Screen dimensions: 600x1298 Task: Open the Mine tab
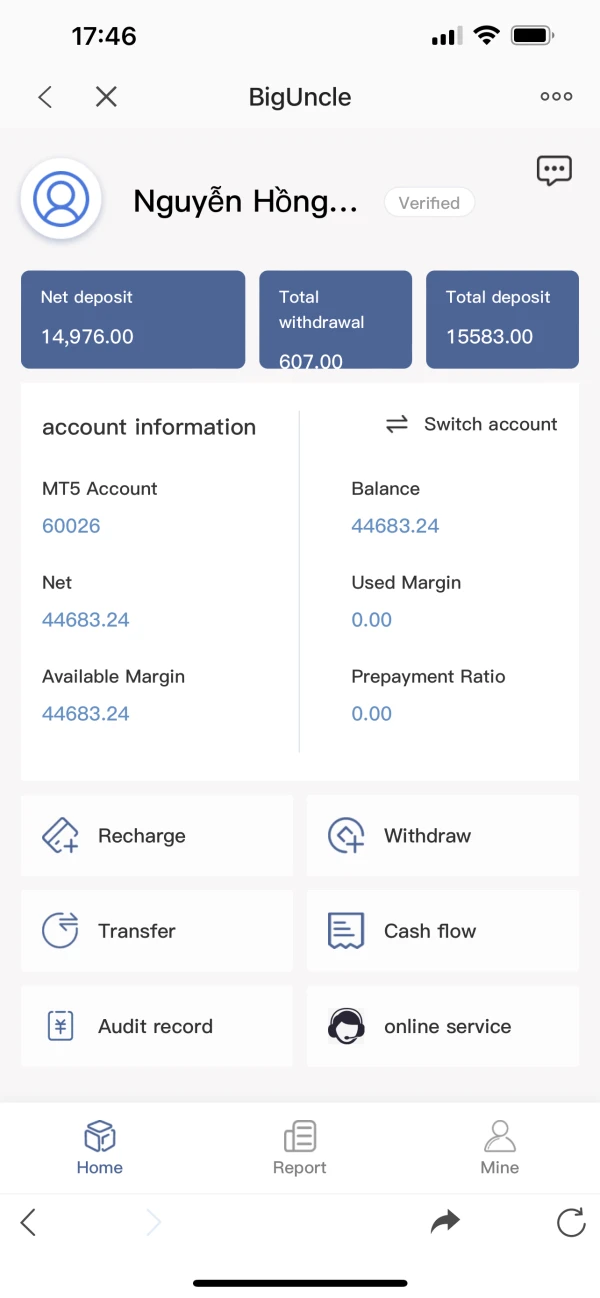499,1148
